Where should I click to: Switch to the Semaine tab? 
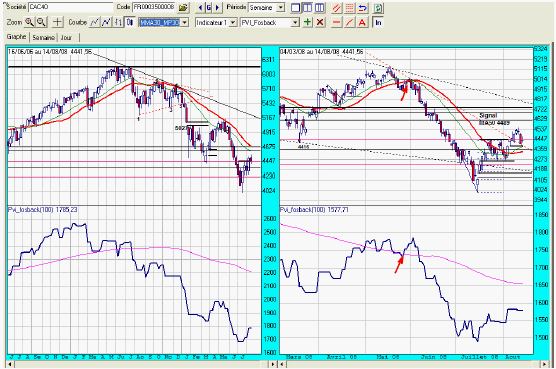pyautogui.click(x=43, y=37)
